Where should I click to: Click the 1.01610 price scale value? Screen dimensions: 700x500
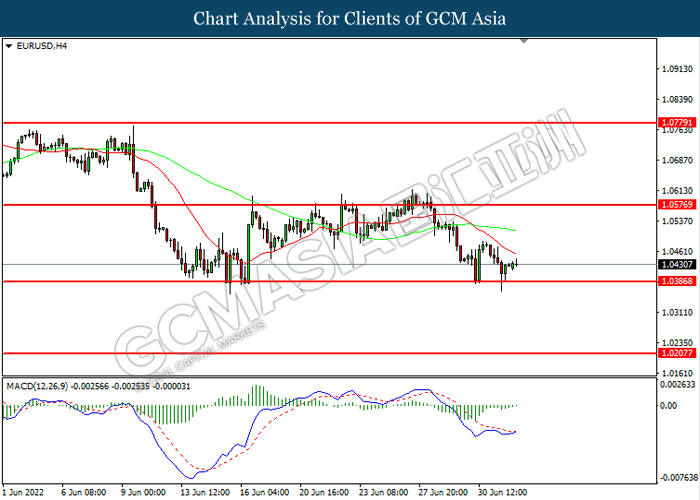pos(677,373)
